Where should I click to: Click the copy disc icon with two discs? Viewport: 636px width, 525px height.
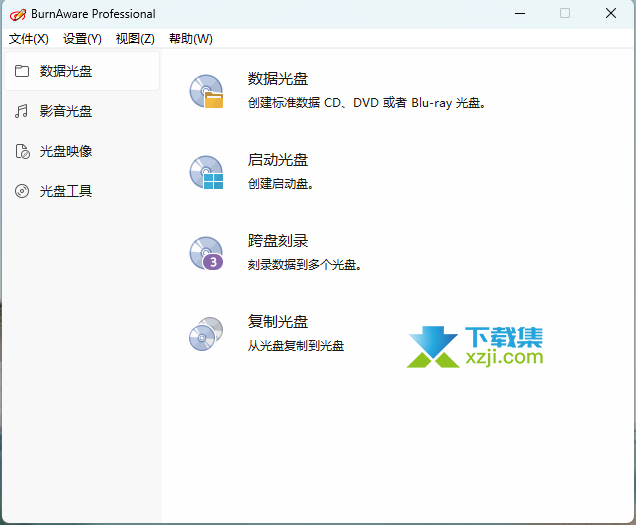click(206, 334)
